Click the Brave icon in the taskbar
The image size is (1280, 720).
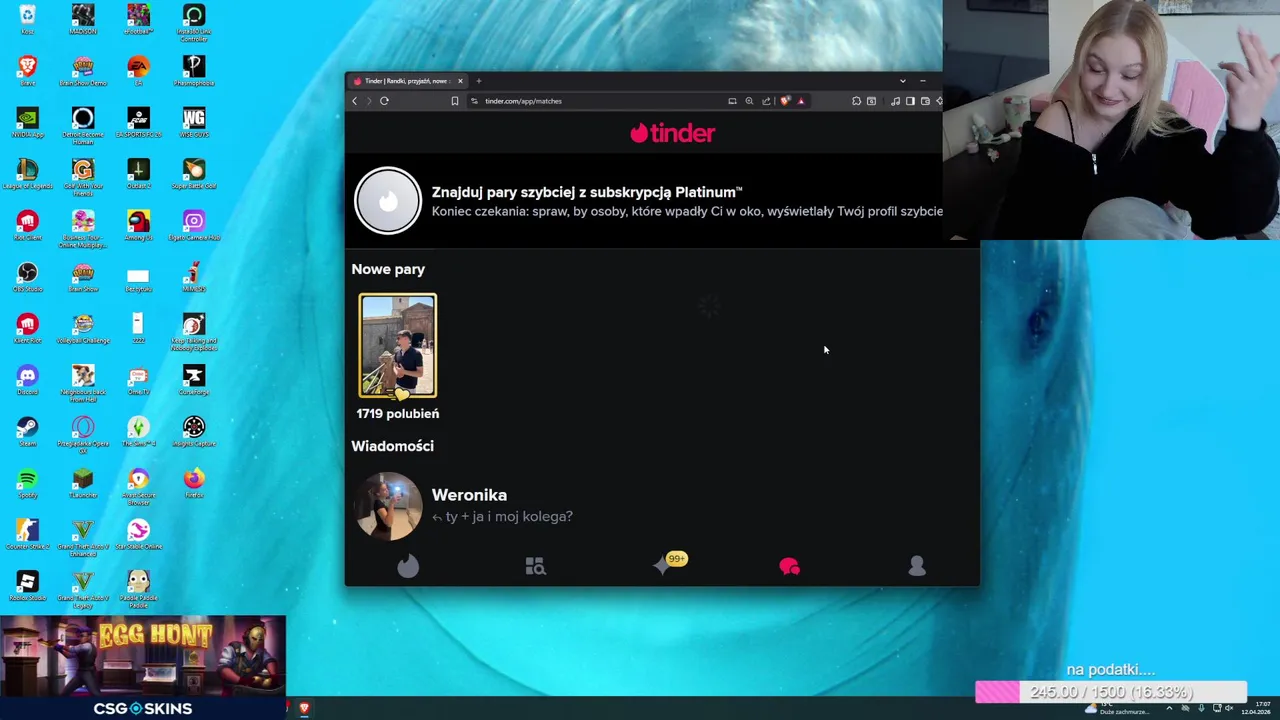304,709
